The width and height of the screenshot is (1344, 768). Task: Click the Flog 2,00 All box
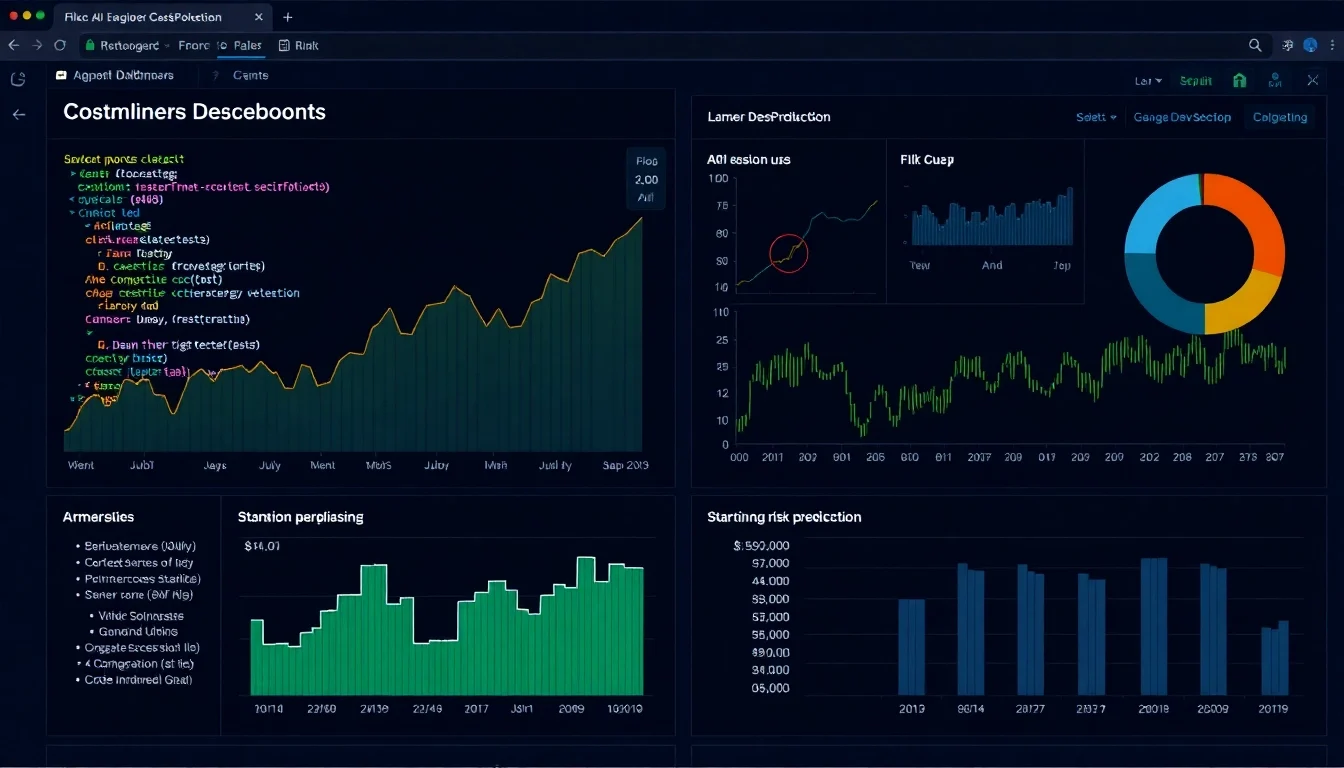coord(646,179)
